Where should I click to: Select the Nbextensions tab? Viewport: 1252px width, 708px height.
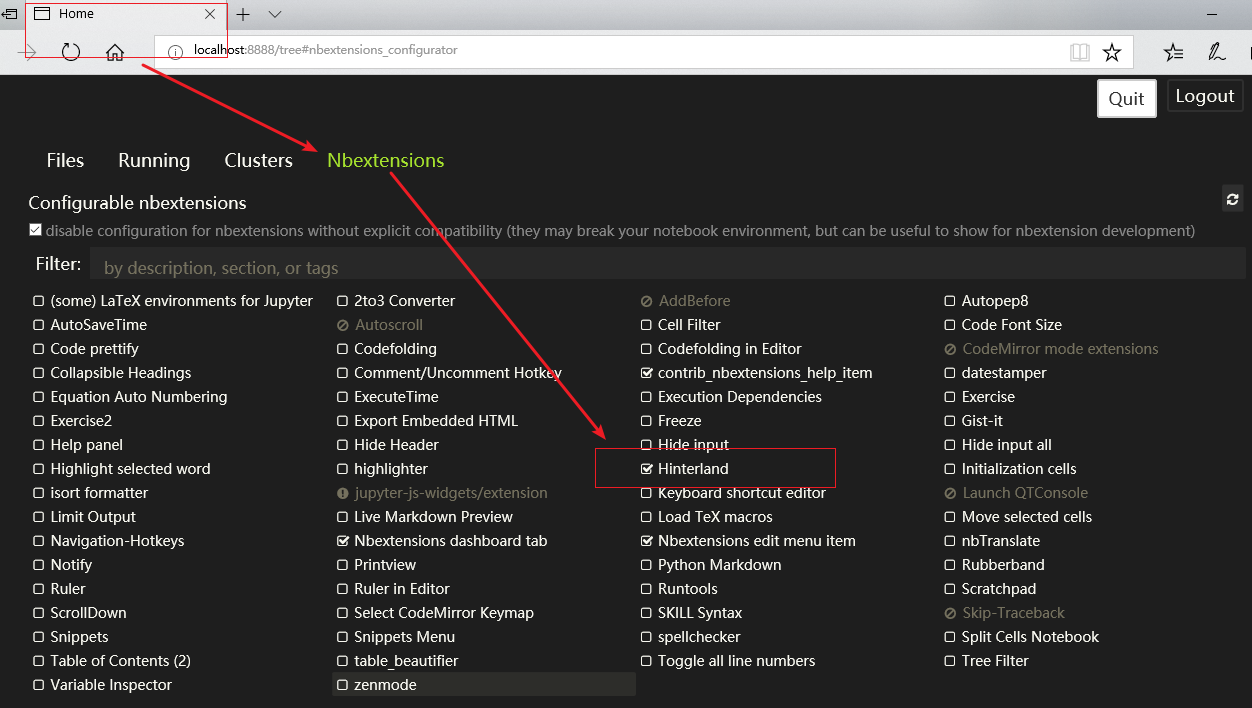tap(386, 160)
